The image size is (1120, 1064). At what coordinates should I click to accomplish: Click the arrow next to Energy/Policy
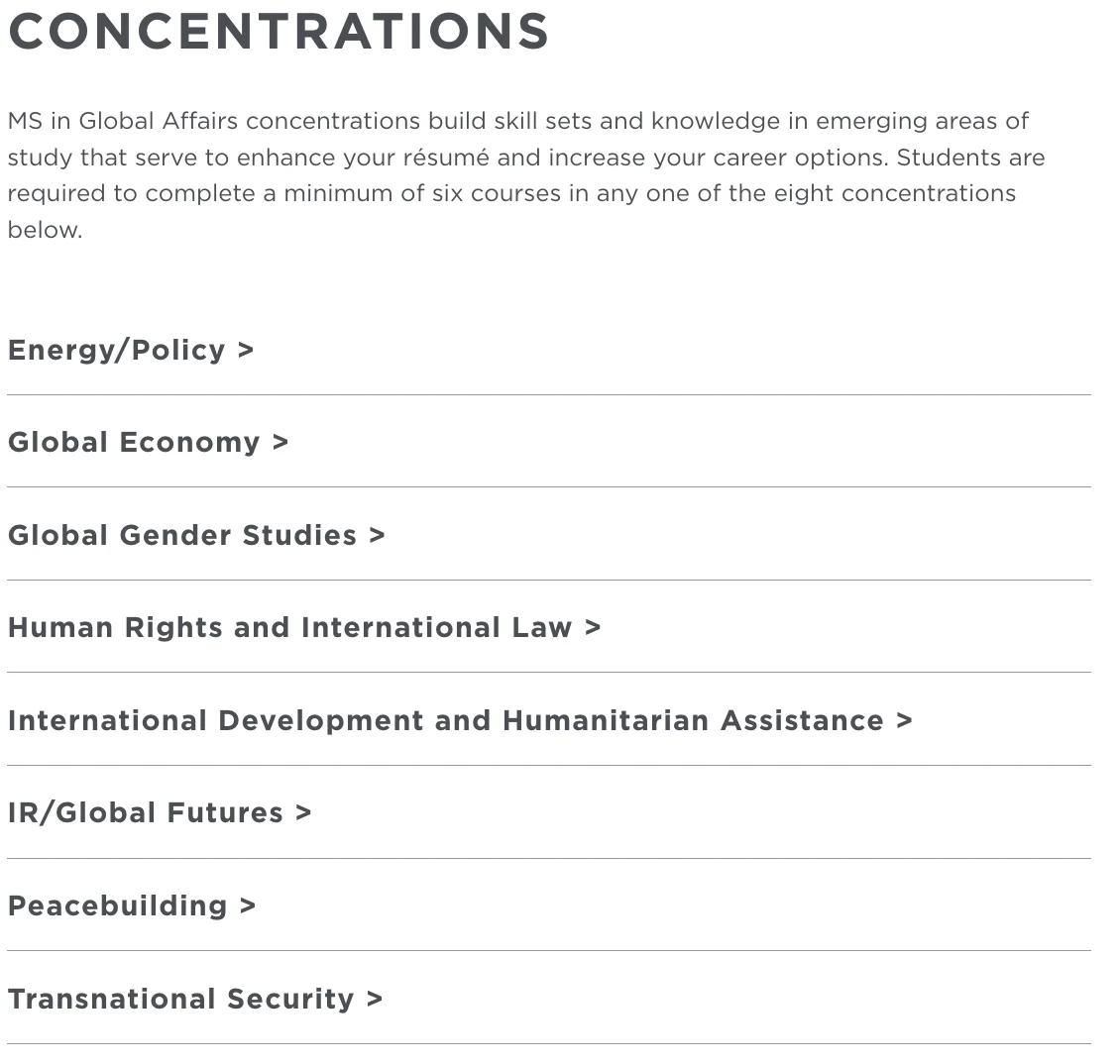pos(246,350)
